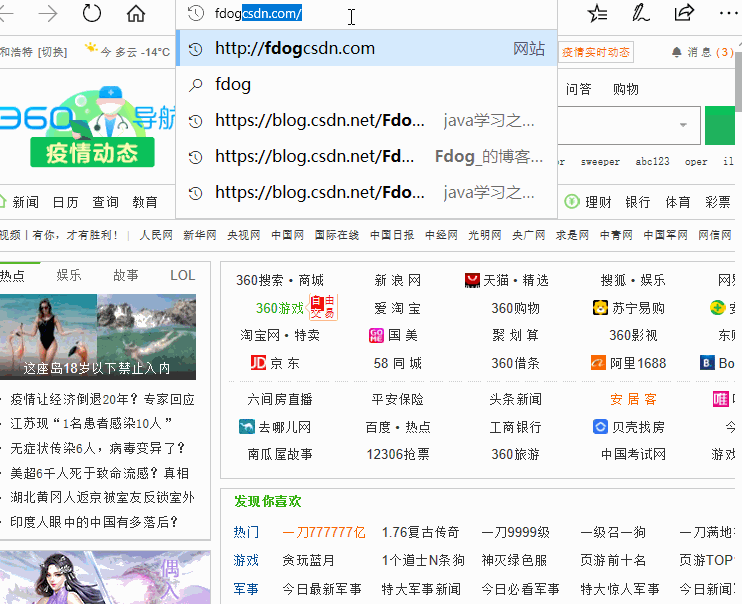Screen dimensions: 742x604
Task: Choose the Fdog_的博客 history suggestion
Action: [366, 157]
